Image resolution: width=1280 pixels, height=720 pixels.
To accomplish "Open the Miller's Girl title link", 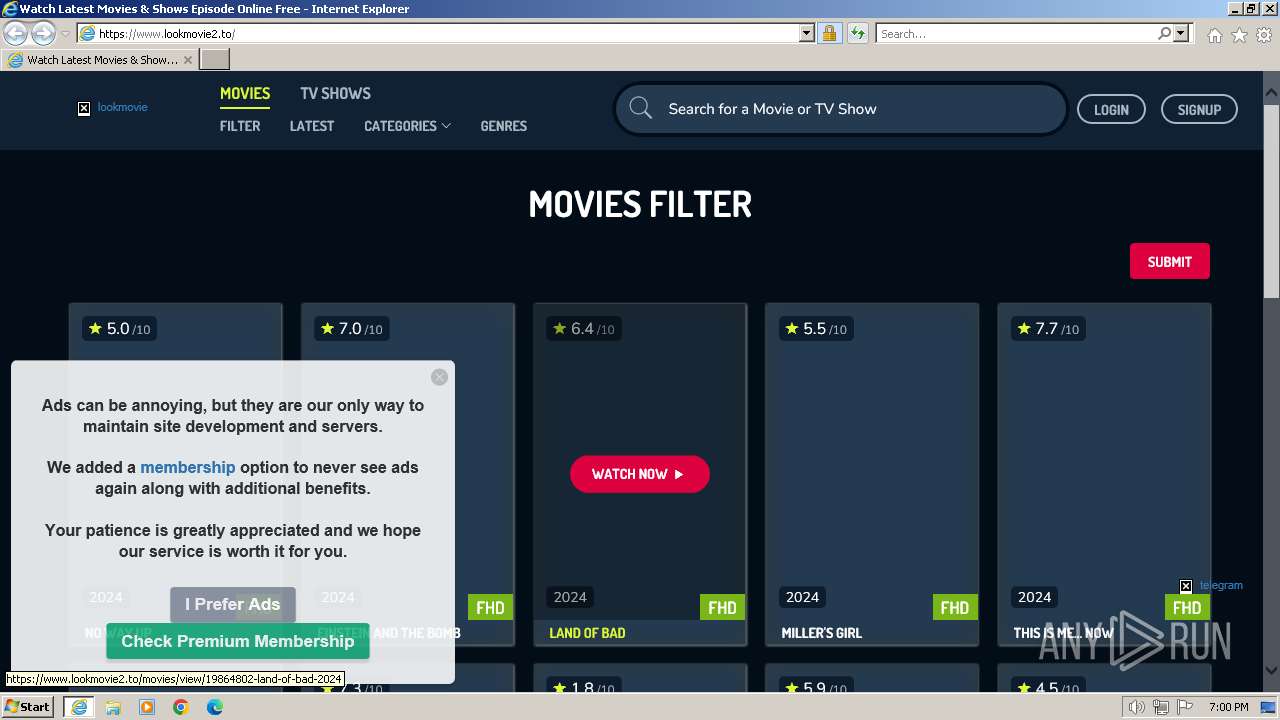I will point(821,633).
